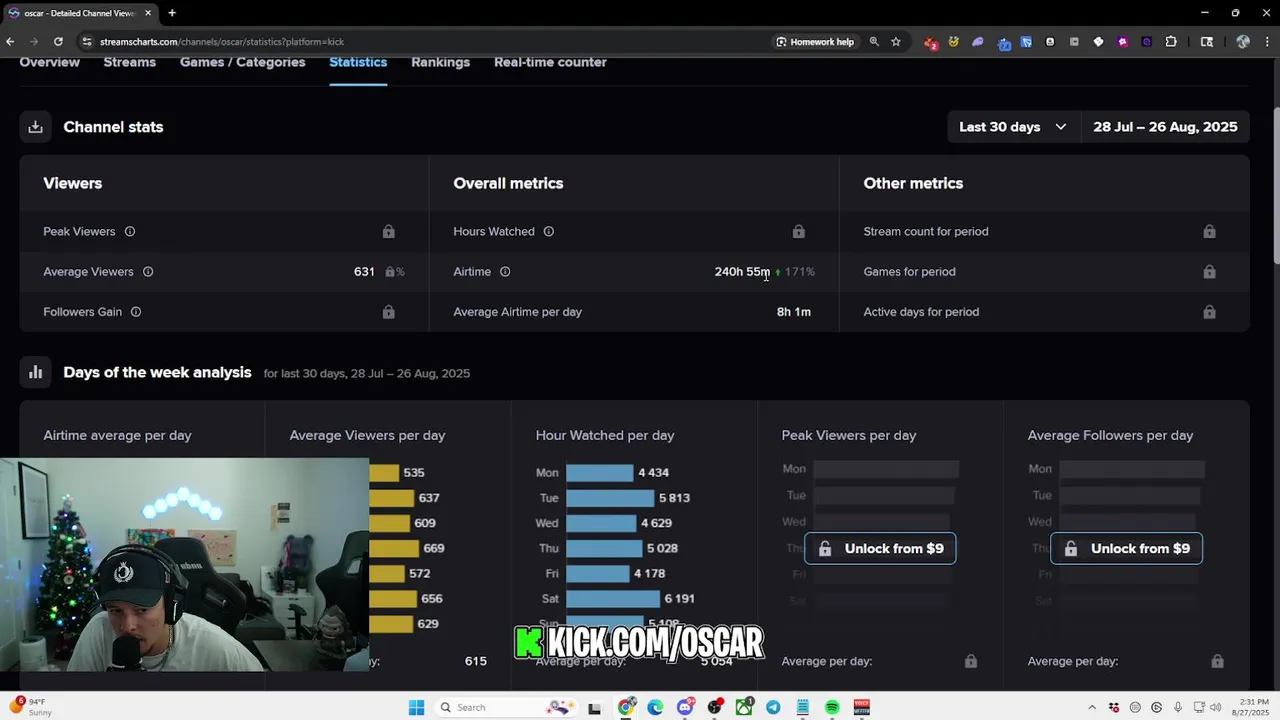Go back to the previous page
Image resolution: width=1280 pixels, height=720 pixels.
(x=10, y=42)
